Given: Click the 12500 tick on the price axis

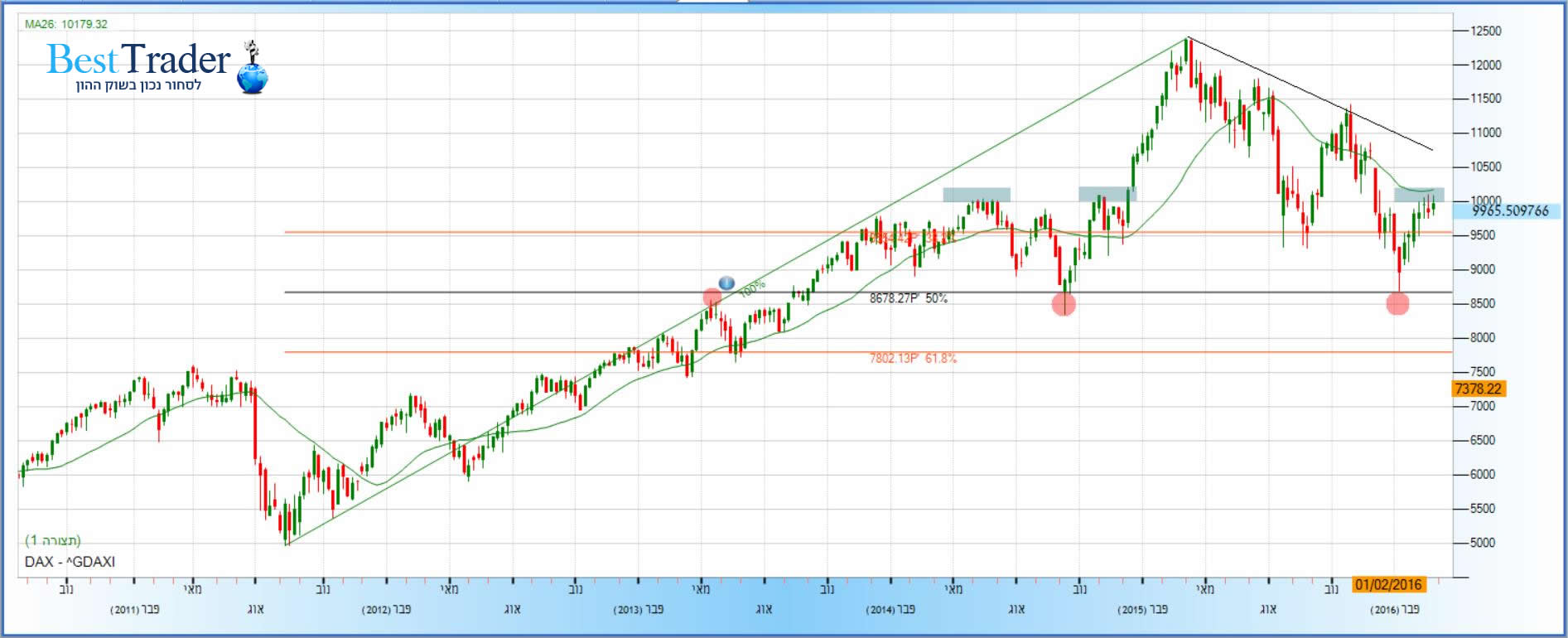Looking at the screenshot, I should coord(1484,31).
